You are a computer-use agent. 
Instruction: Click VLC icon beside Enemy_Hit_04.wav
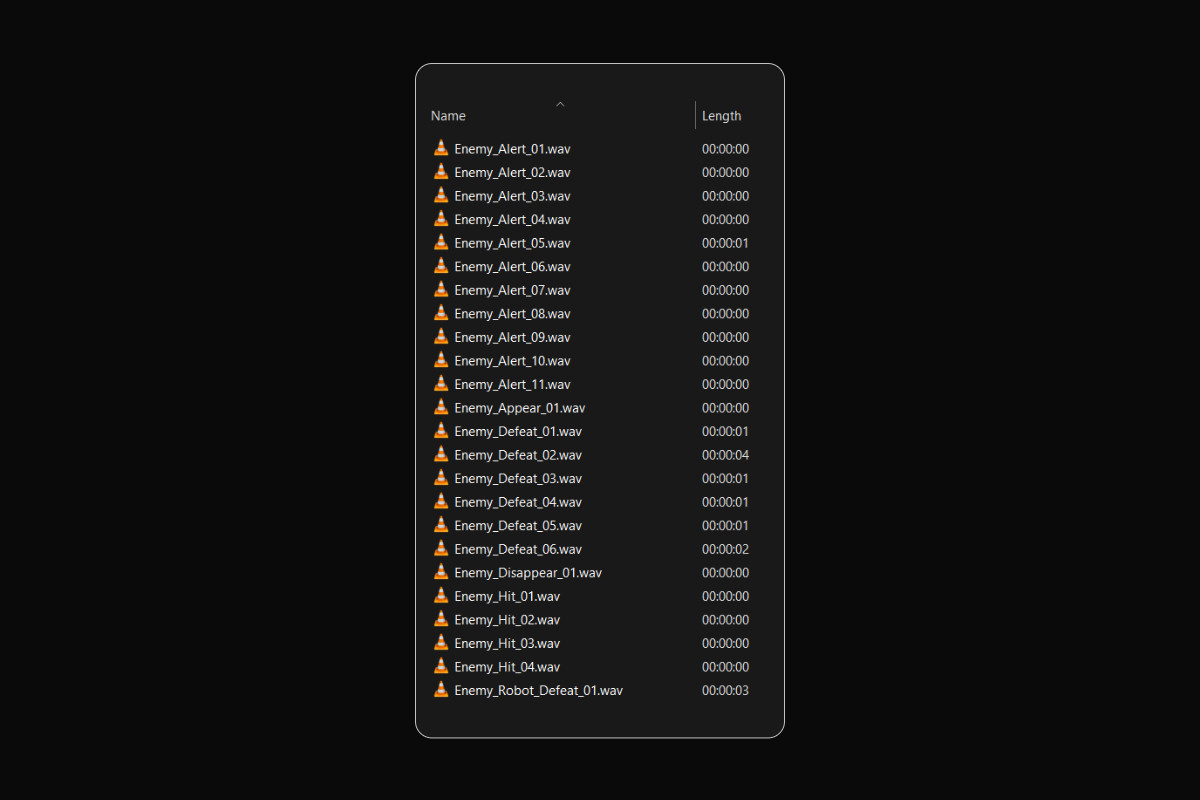coord(441,666)
